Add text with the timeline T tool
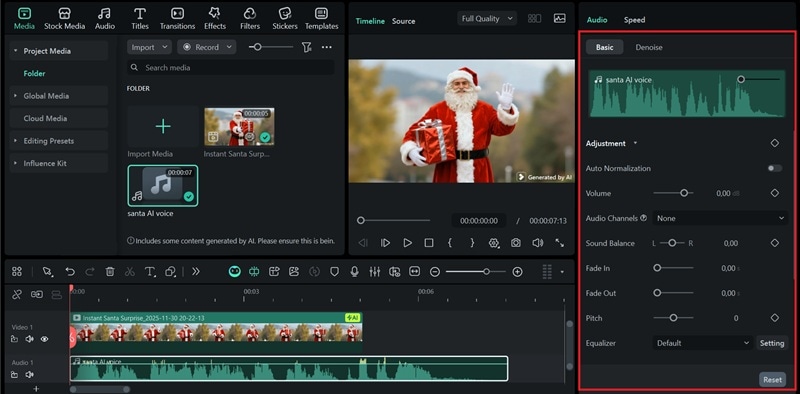This screenshot has height=394, width=800. (149, 272)
